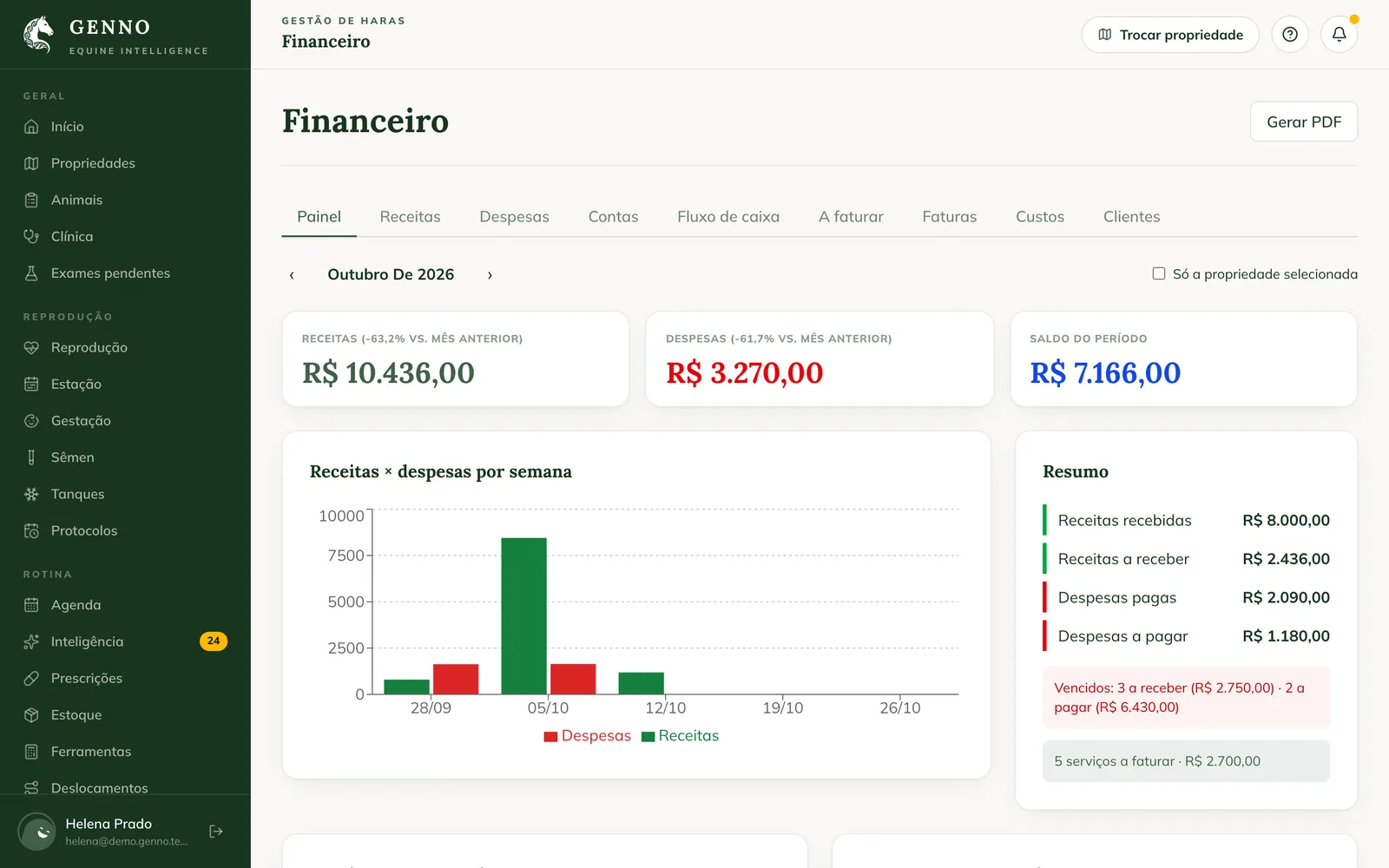Enable Só a propriedade selecionada checkbox
Image resolution: width=1389 pixels, height=868 pixels.
tap(1159, 273)
